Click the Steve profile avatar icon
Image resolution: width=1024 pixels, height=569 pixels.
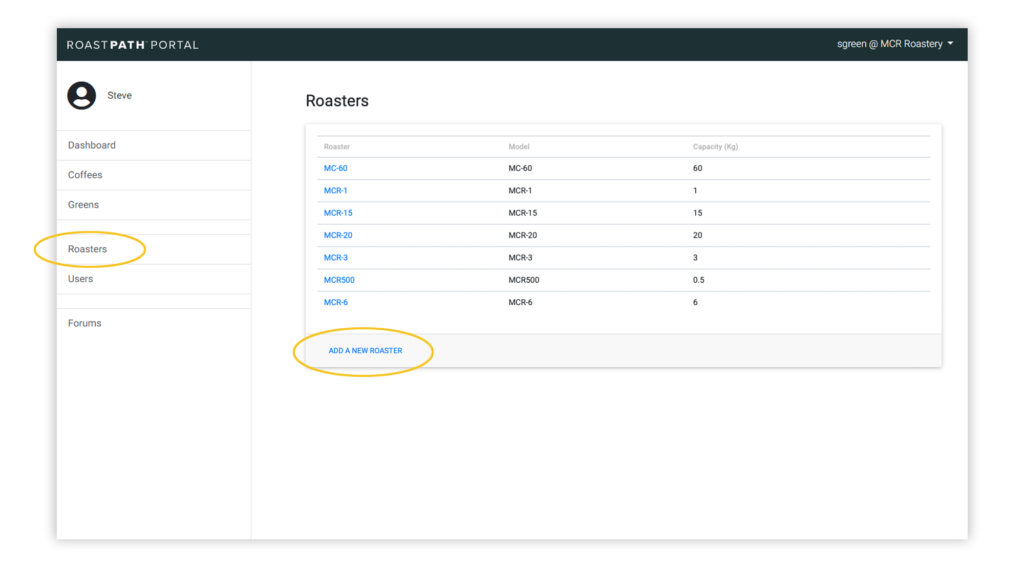pos(82,95)
